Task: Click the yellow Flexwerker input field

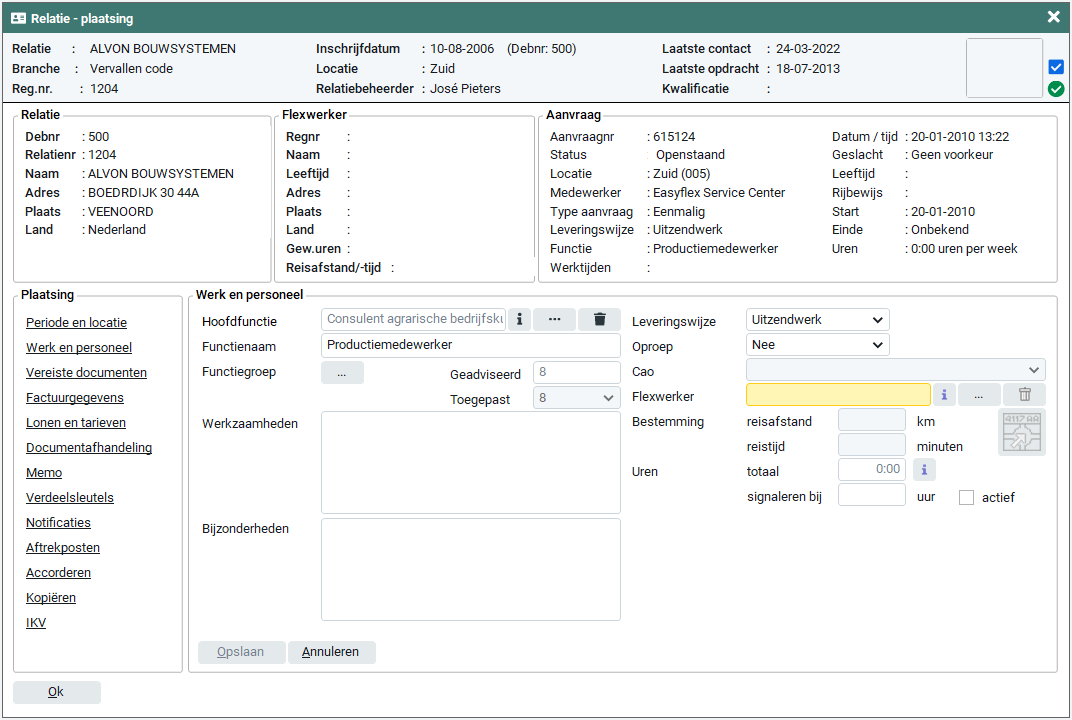Action: click(x=838, y=395)
